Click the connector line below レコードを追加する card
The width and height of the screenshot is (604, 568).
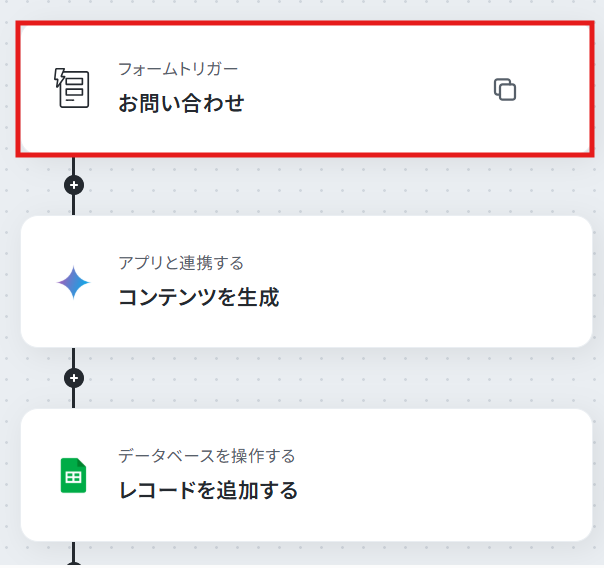pos(74,553)
